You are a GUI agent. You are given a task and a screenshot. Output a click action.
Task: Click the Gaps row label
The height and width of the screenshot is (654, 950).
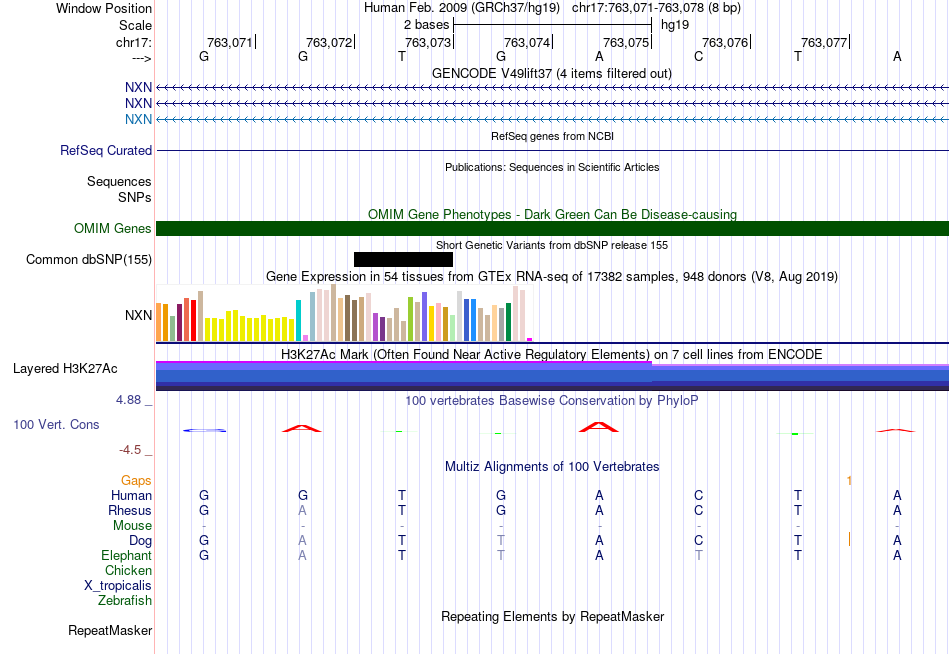pyautogui.click(x=136, y=481)
